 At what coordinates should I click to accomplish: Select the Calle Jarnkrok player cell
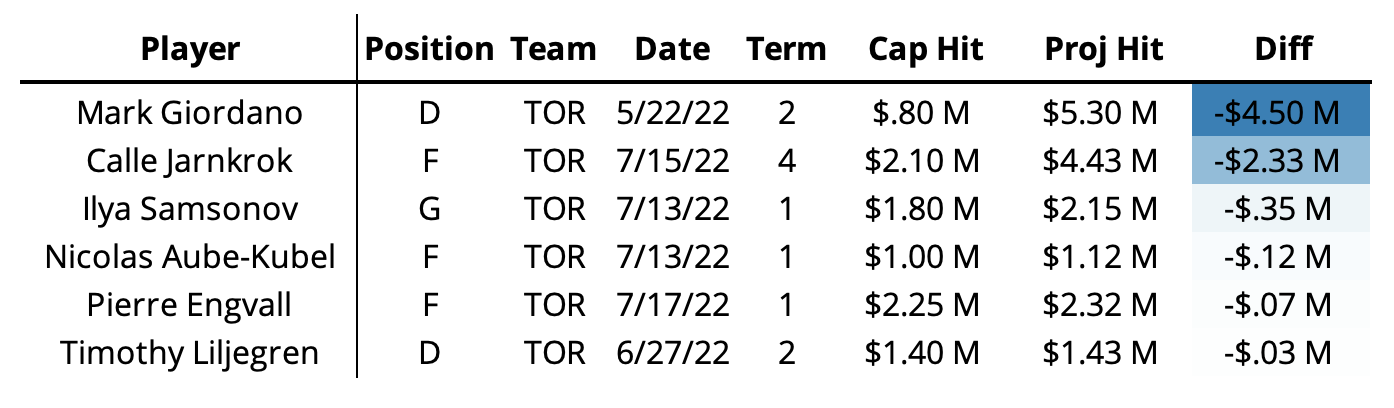[x=190, y=160]
